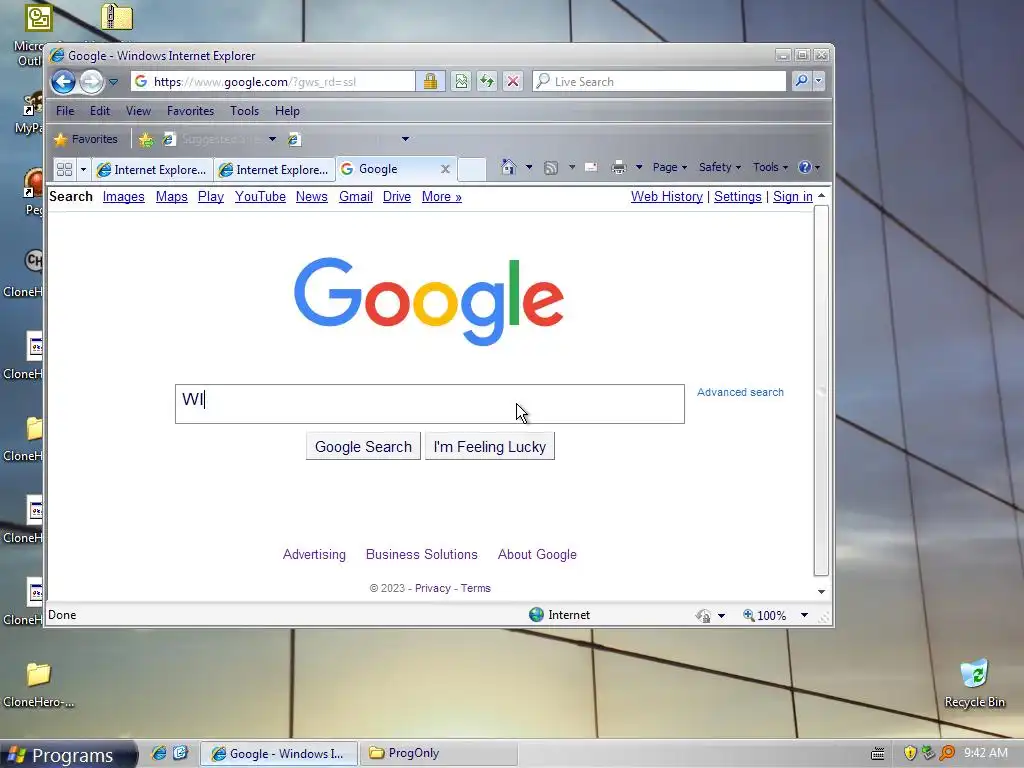Open a new blank tab
Screen dimensions: 1024x768
[472, 169]
